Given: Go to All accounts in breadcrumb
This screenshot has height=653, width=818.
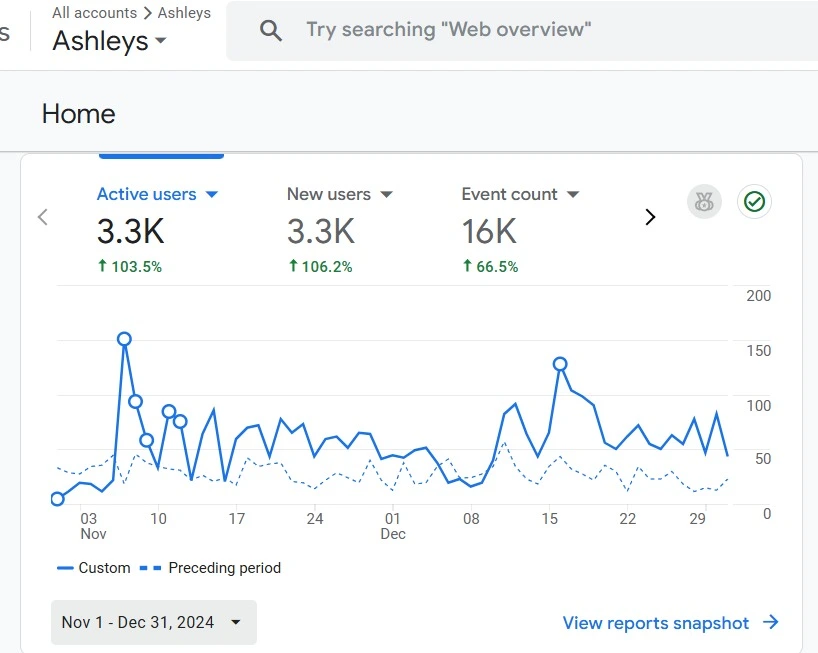Looking at the screenshot, I should coord(94,13).
